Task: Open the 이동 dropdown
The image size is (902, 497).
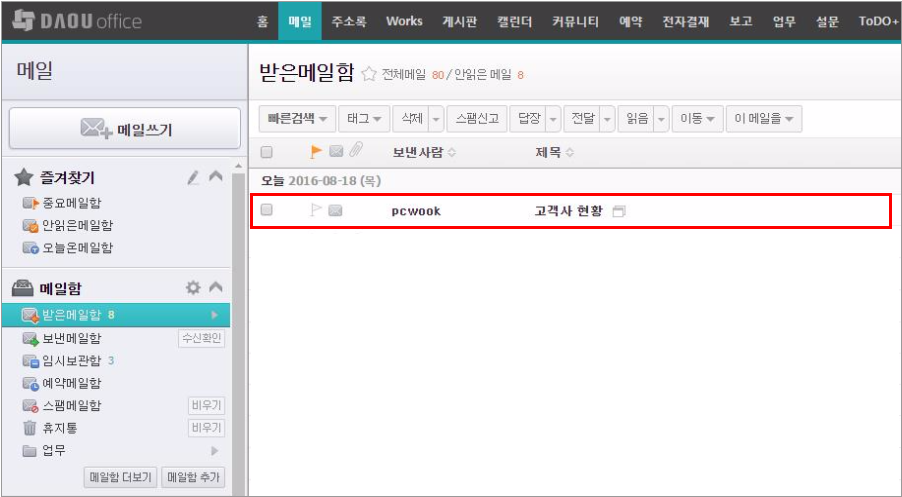Action: click(698, 119)
